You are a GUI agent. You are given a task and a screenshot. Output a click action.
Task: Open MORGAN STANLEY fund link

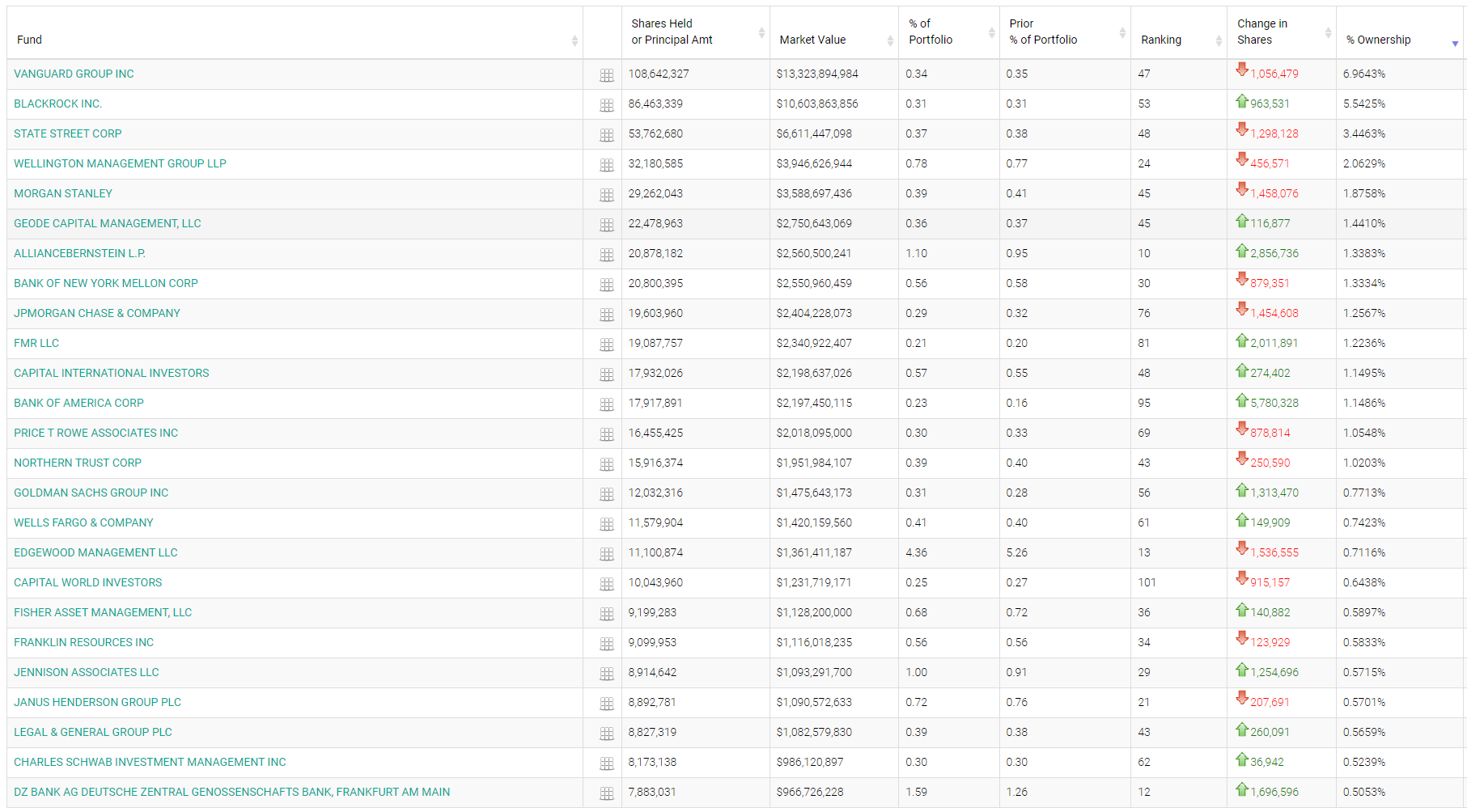63,193
